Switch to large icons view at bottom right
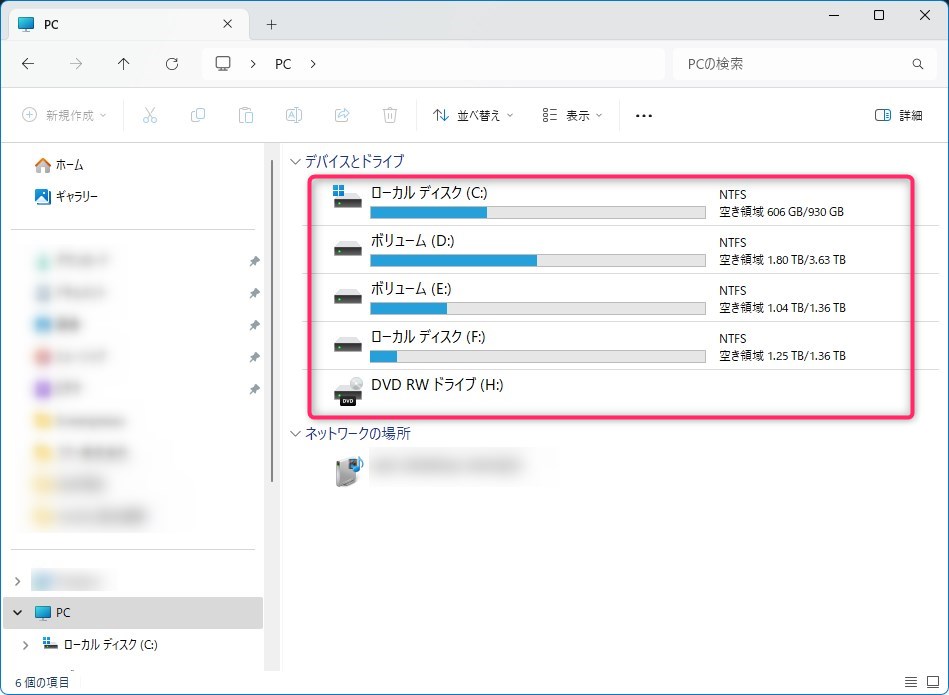This screenshot has height=695, width=949. pos(931,682)
